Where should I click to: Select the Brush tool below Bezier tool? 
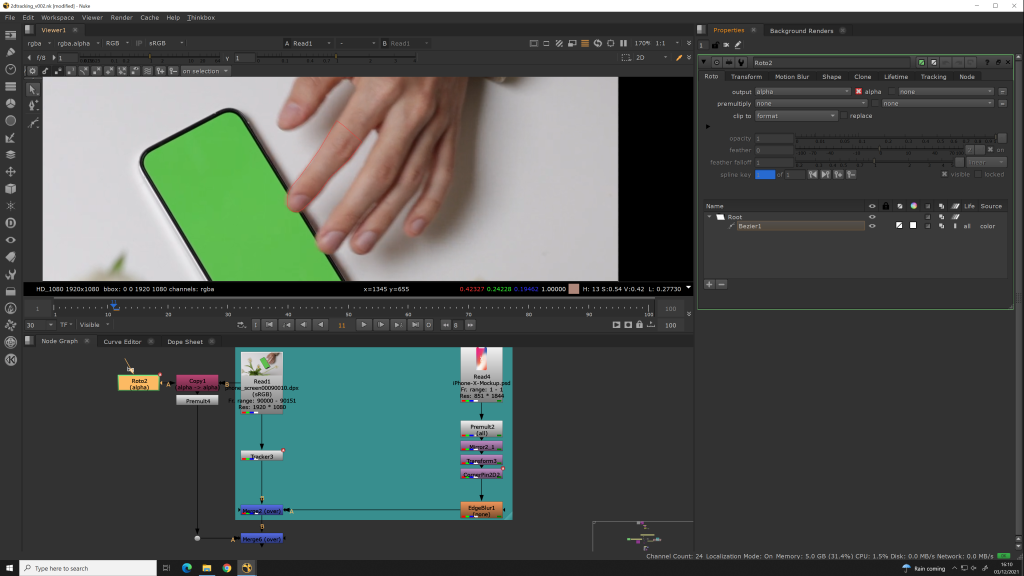click(33, 123)
